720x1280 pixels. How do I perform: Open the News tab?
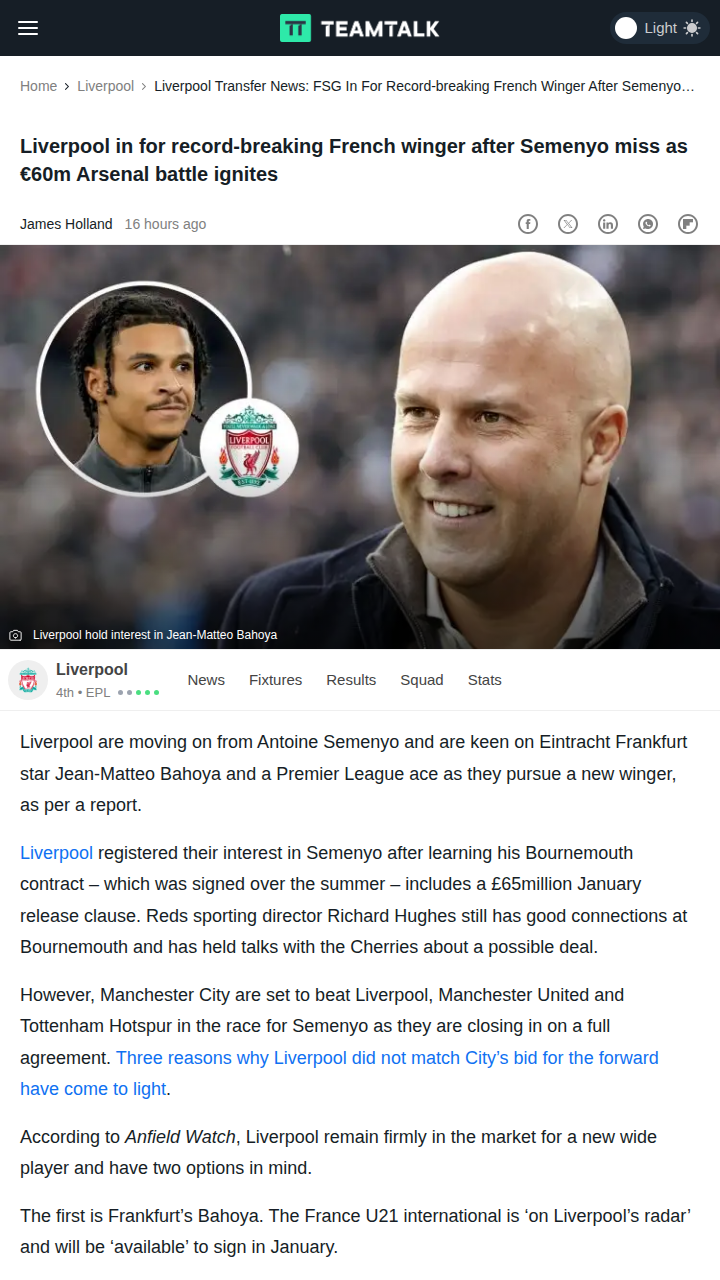tap(206, 680)
